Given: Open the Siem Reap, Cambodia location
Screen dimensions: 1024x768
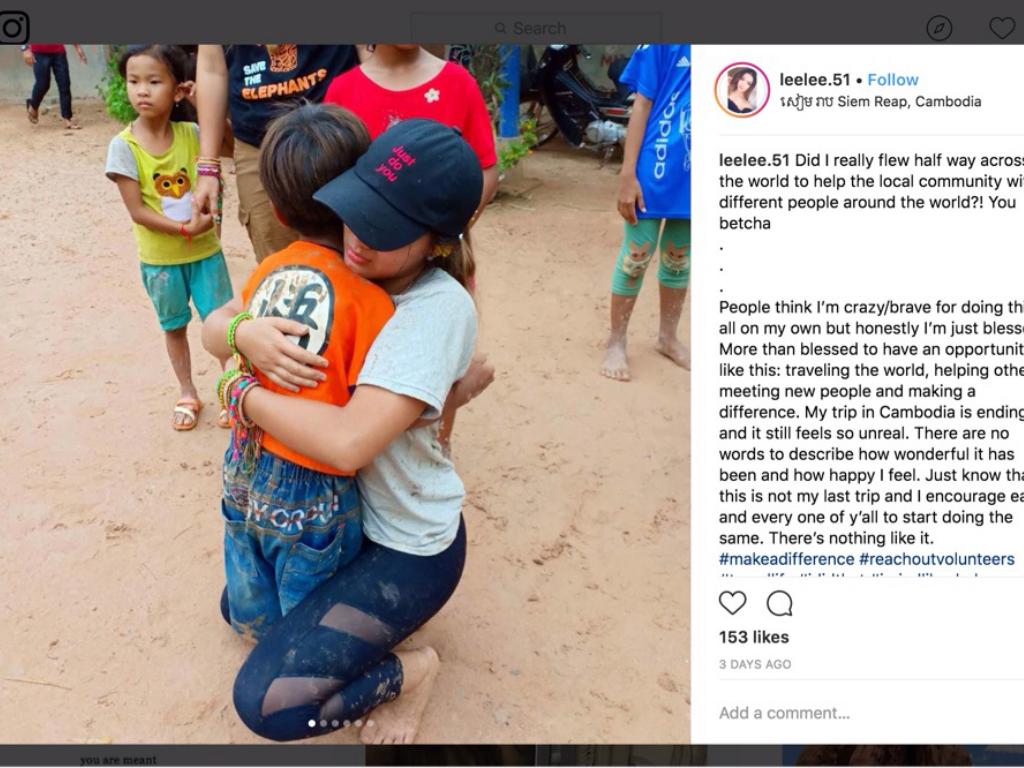Looking at the screenshot, I should (880, 102).
